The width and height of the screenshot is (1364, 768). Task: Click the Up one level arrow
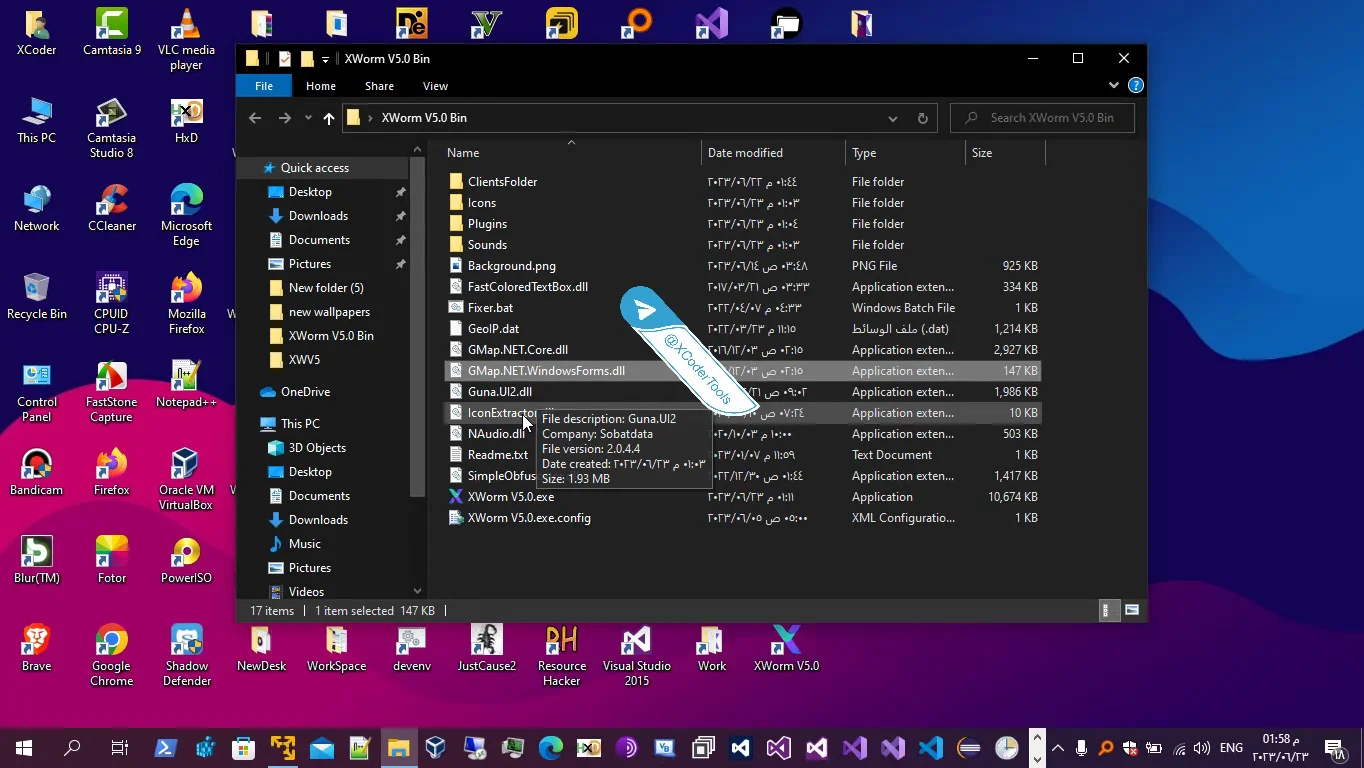pos(328,118)
